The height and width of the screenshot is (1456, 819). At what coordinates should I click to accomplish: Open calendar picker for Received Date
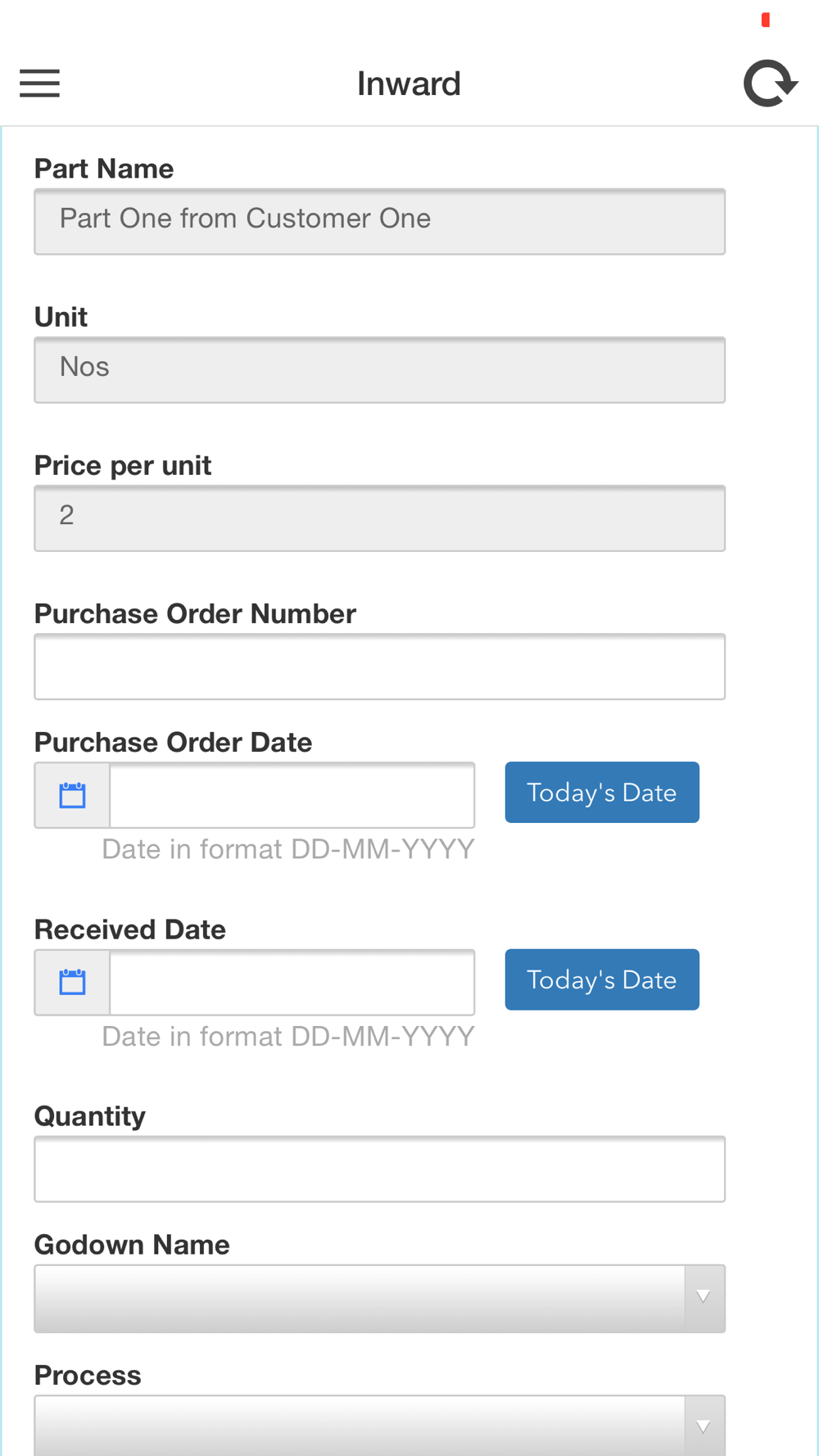(x=72, y=982)
